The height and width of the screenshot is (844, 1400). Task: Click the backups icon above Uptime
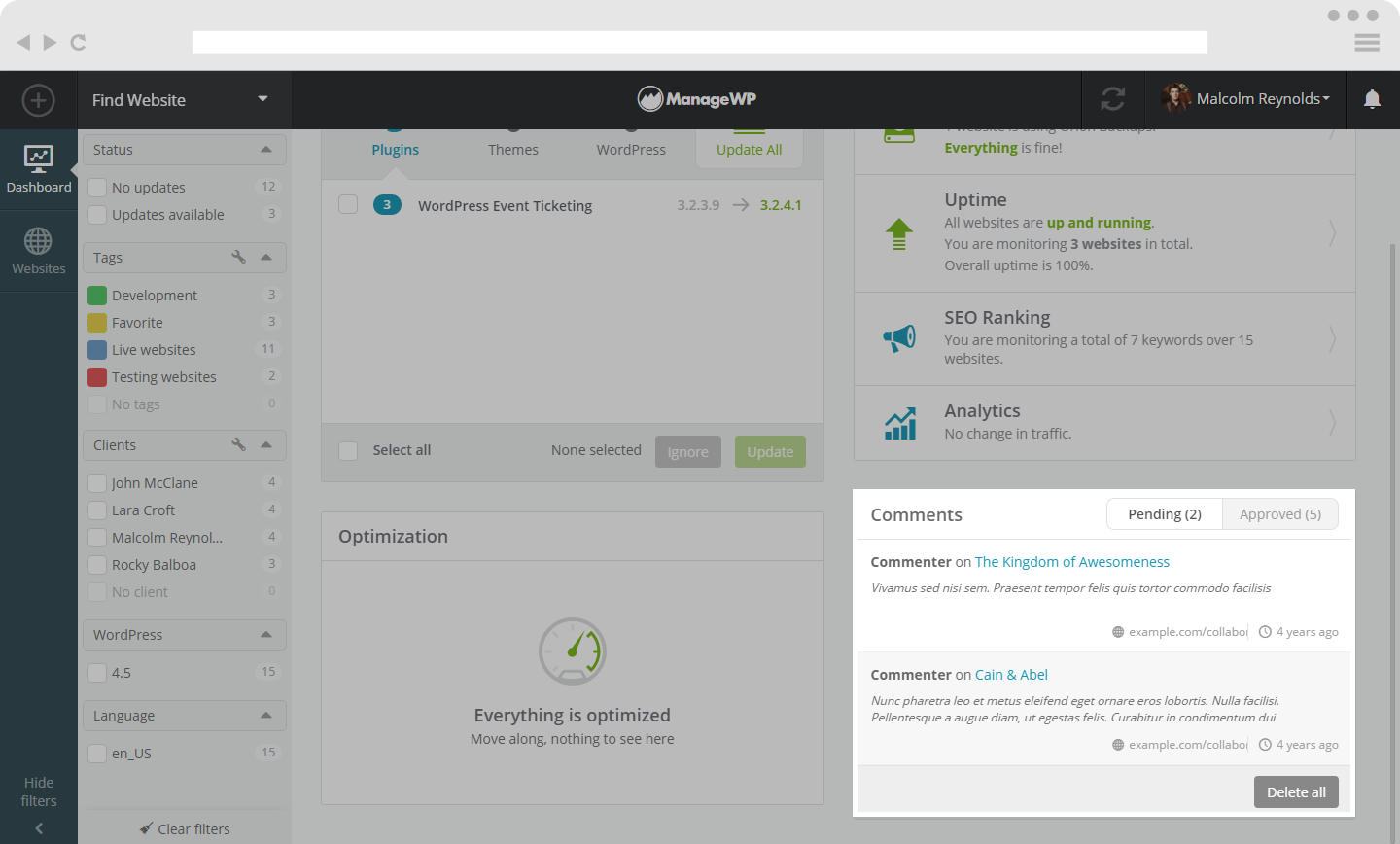tap(899, 135)
